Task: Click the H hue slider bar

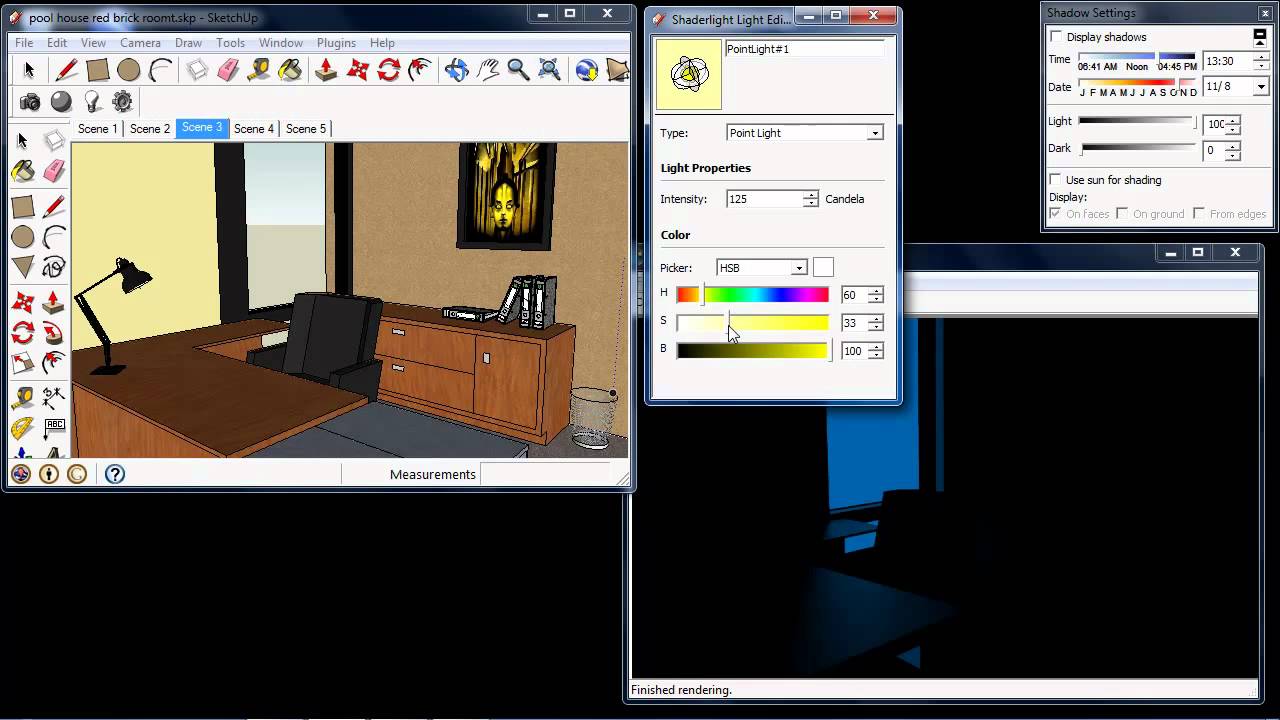Action: [753, 295]
